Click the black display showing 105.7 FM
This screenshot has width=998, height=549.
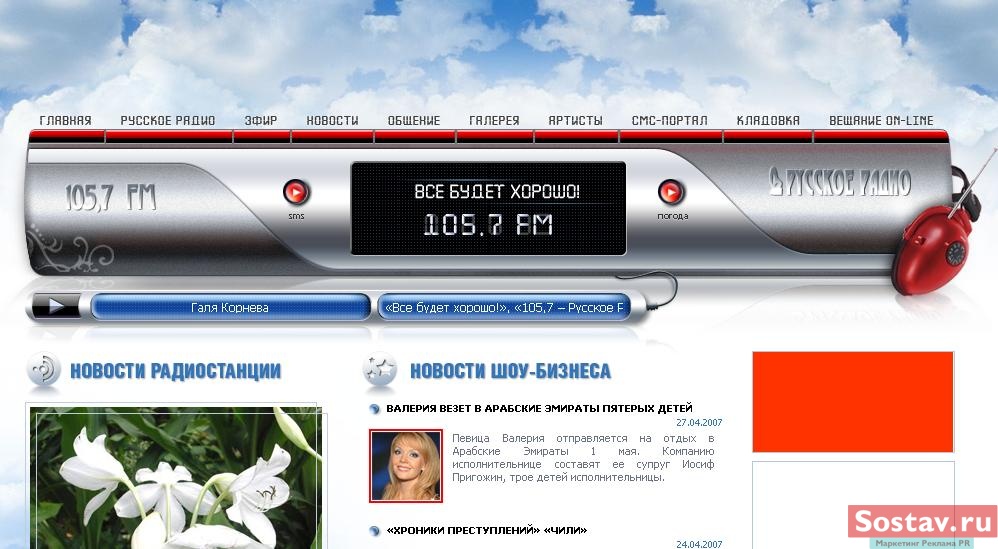(488, 209)
